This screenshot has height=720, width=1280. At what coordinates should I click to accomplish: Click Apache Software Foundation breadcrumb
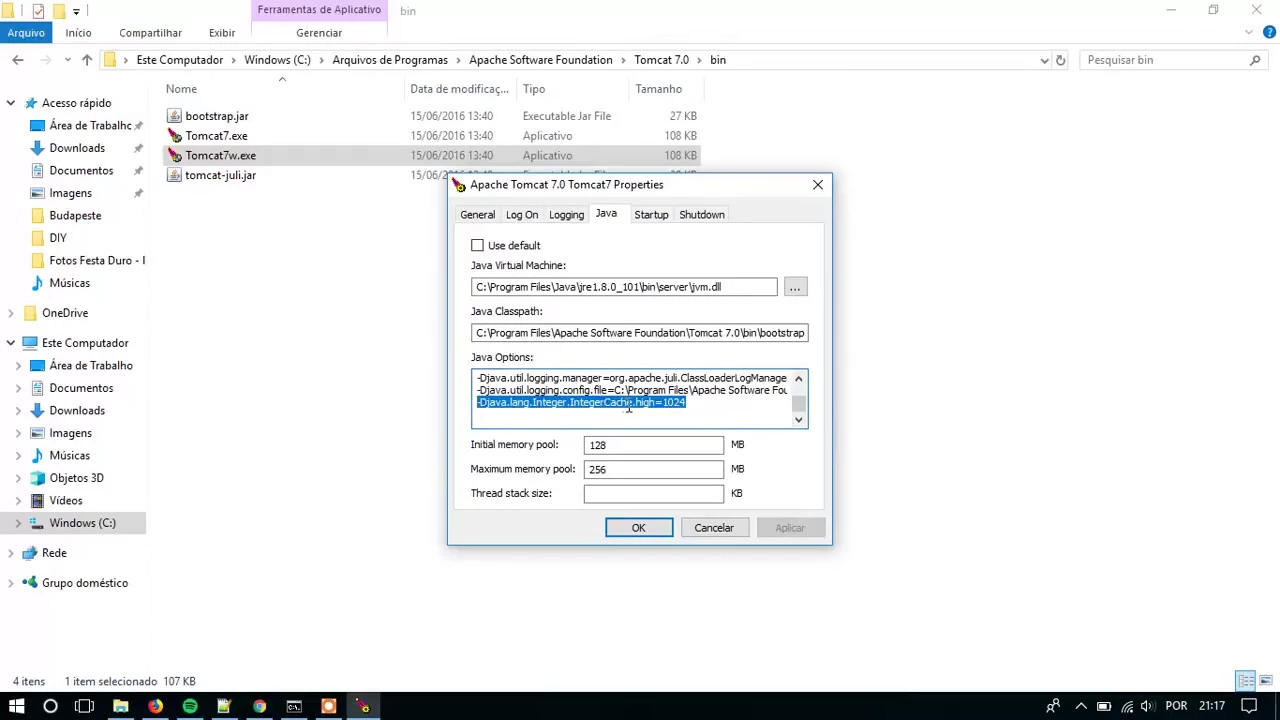pyautogui.click(x=540, y=60)
